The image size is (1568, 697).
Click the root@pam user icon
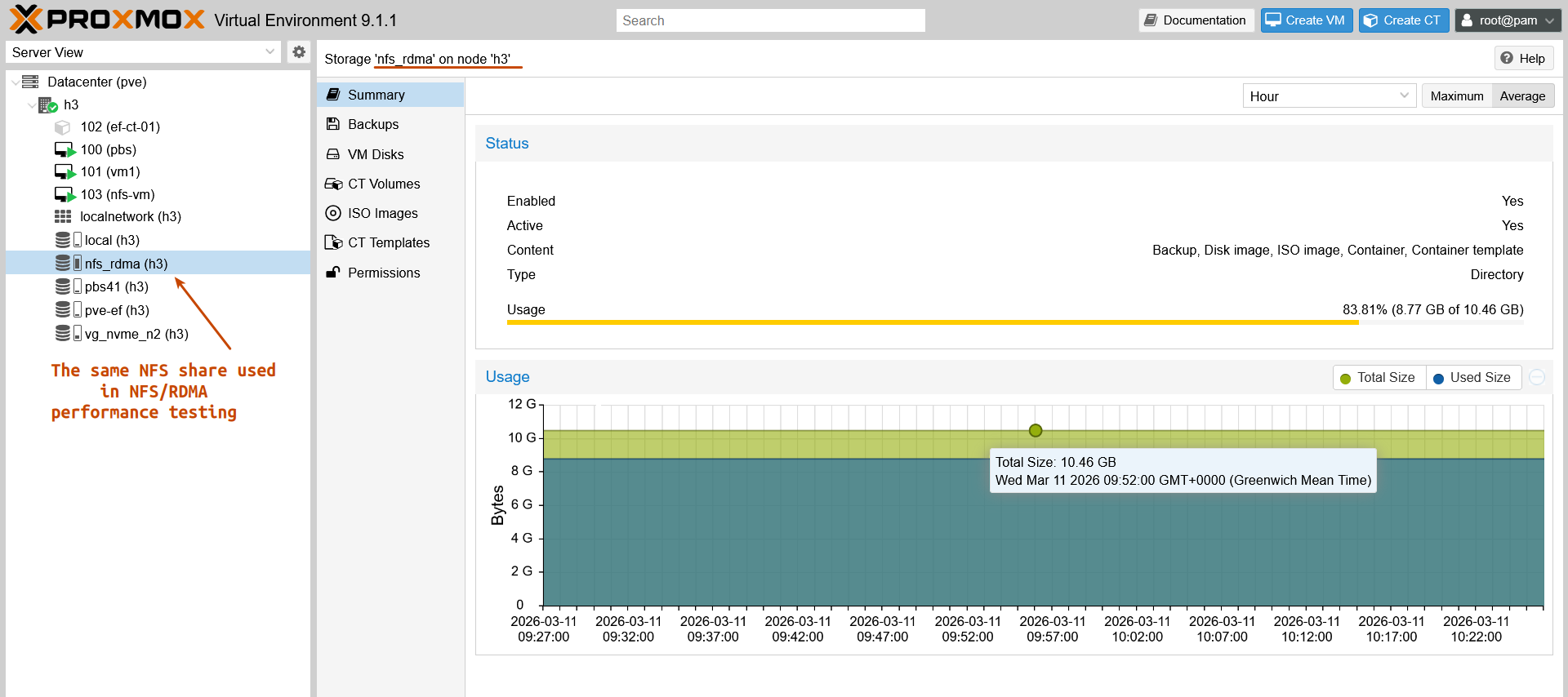click(1467, 20)
